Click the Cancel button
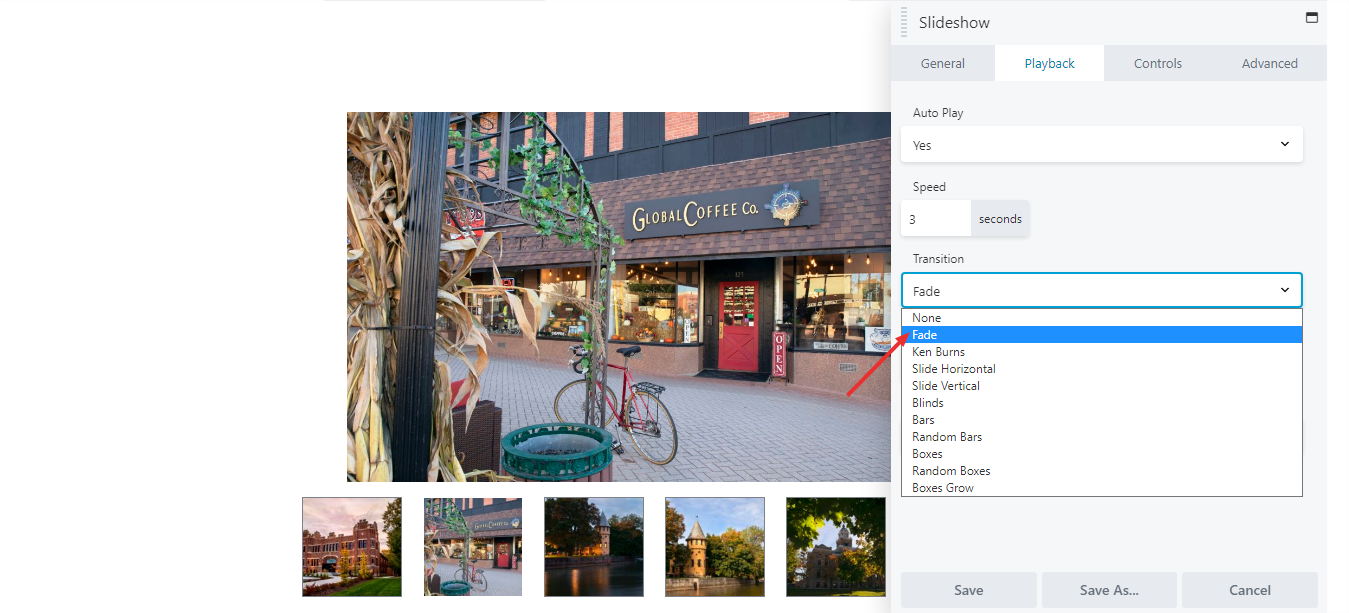This screenshot has width=1349, height=613. tap(1250, 590)
